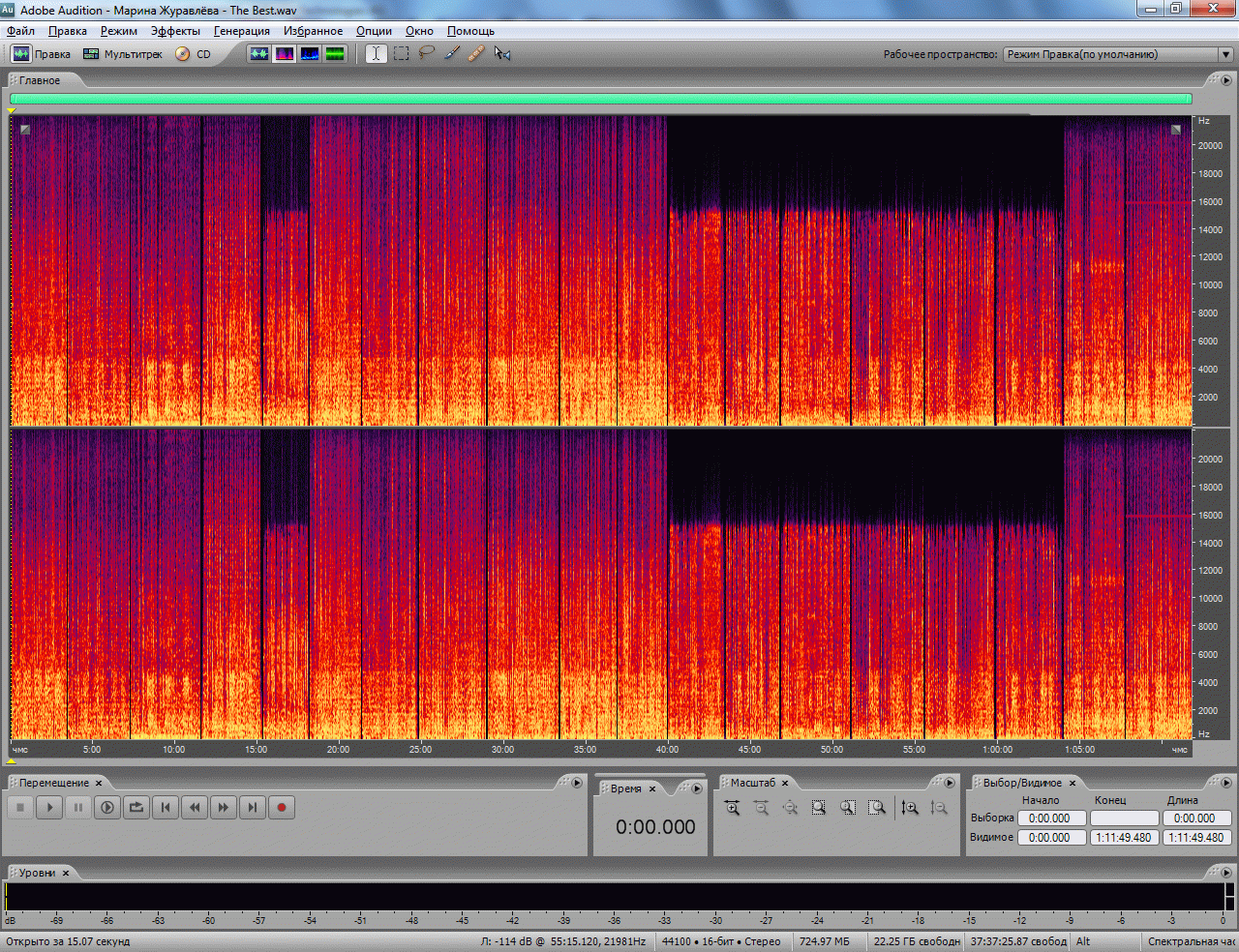Select the Lasso selection tool
1239x952 pixels.
426,54
